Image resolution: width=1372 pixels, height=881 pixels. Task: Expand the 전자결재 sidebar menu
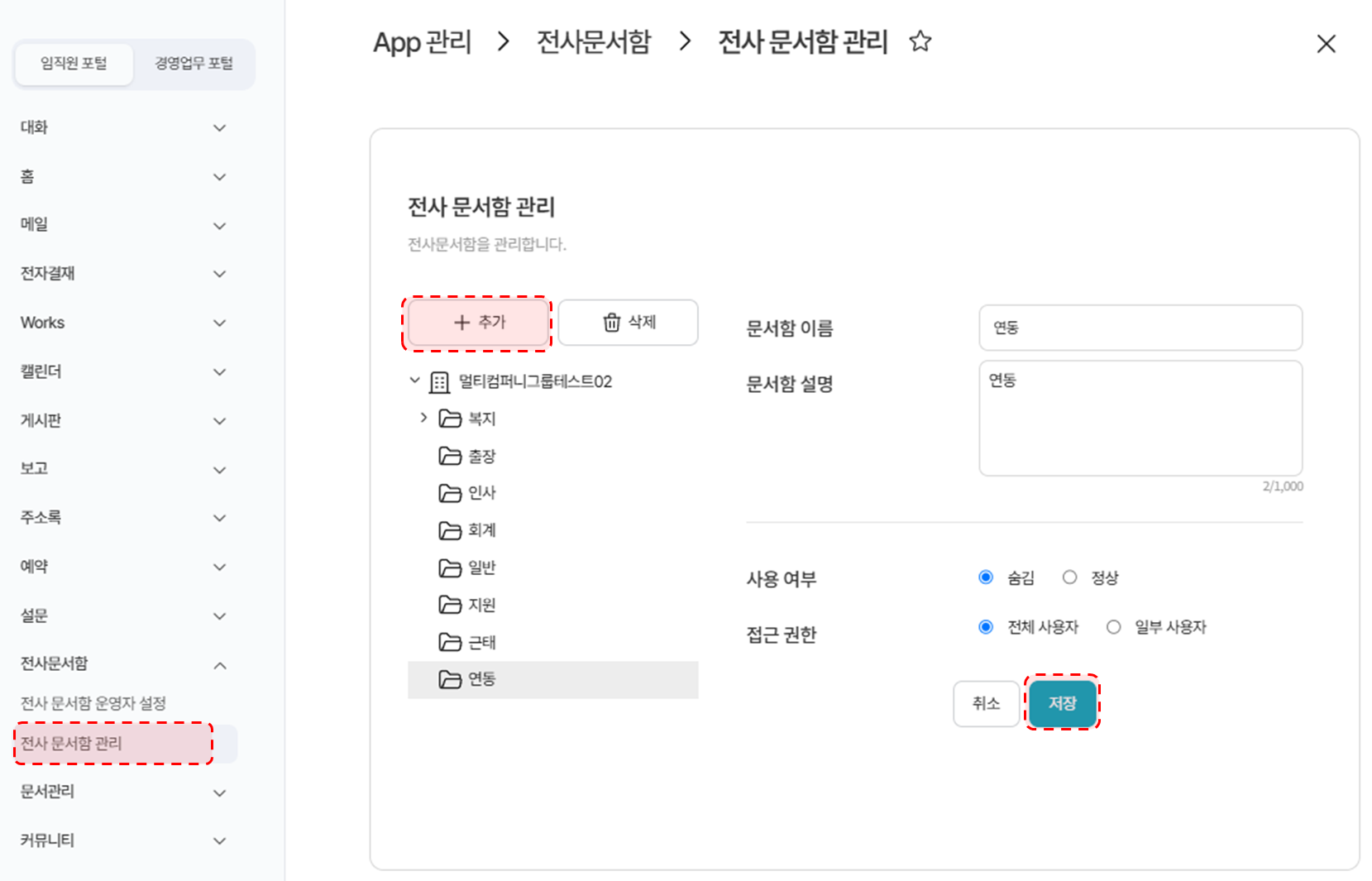tap(219, 274)
